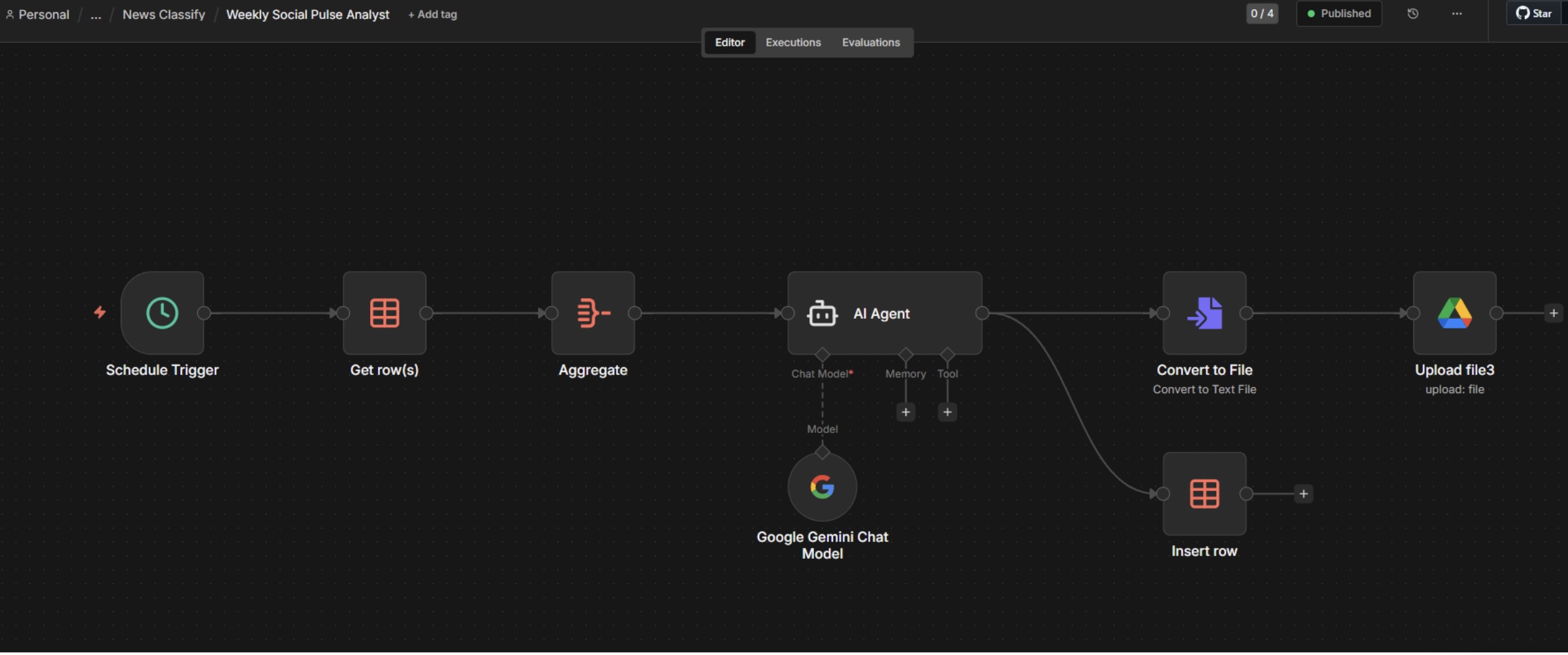Switch to the Executions tab

point(793,42)
